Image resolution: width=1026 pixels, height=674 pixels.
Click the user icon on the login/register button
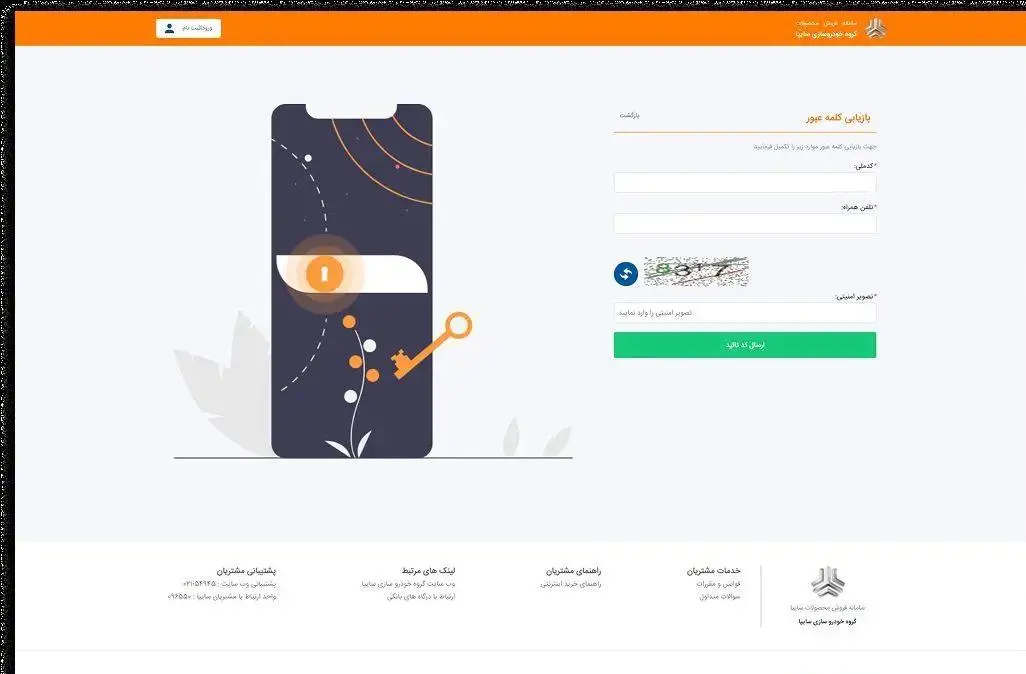pos(169,28)
